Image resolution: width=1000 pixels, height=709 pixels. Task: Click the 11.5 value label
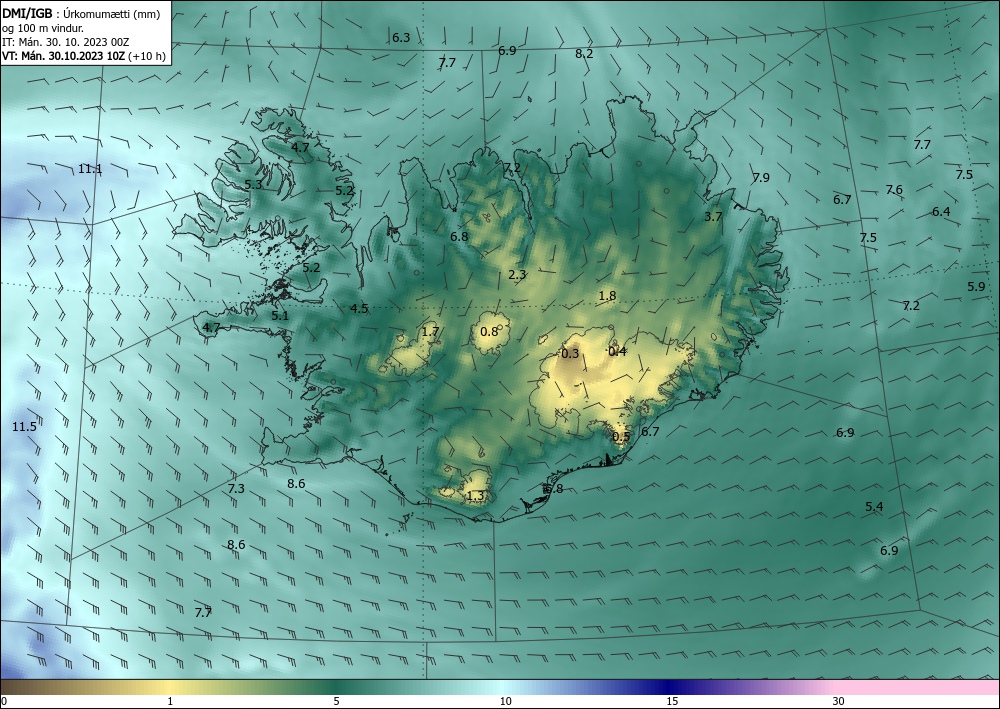pos(24,427)
